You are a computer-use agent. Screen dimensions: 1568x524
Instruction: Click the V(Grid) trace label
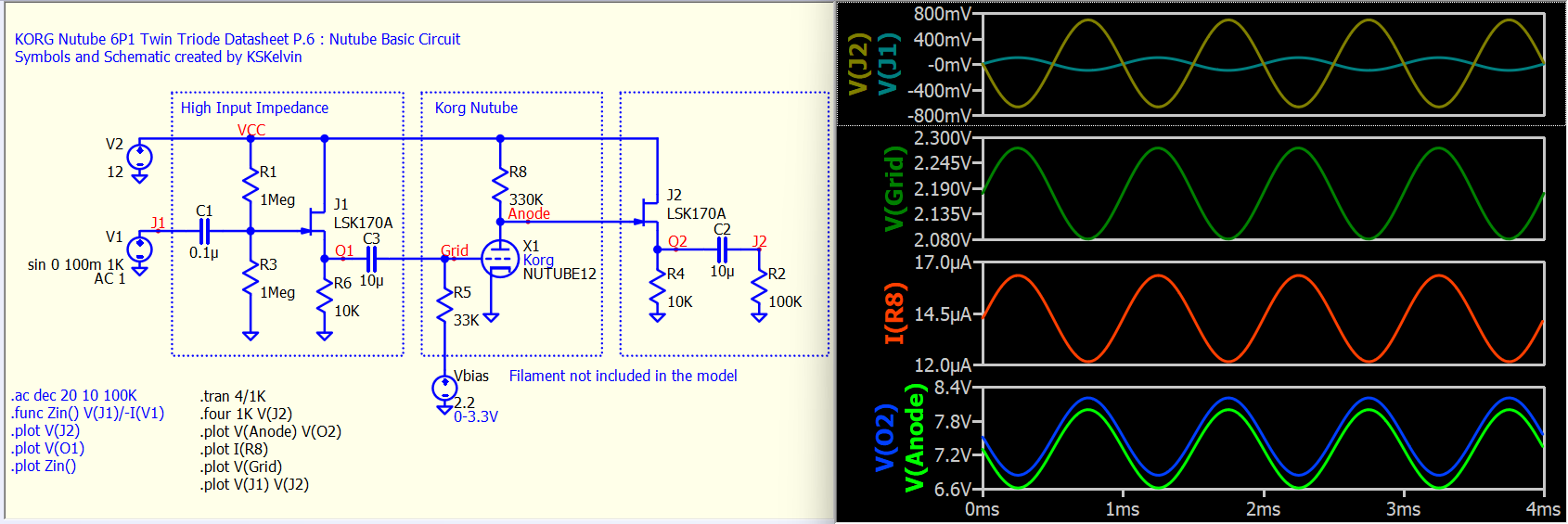coord(893,188)
